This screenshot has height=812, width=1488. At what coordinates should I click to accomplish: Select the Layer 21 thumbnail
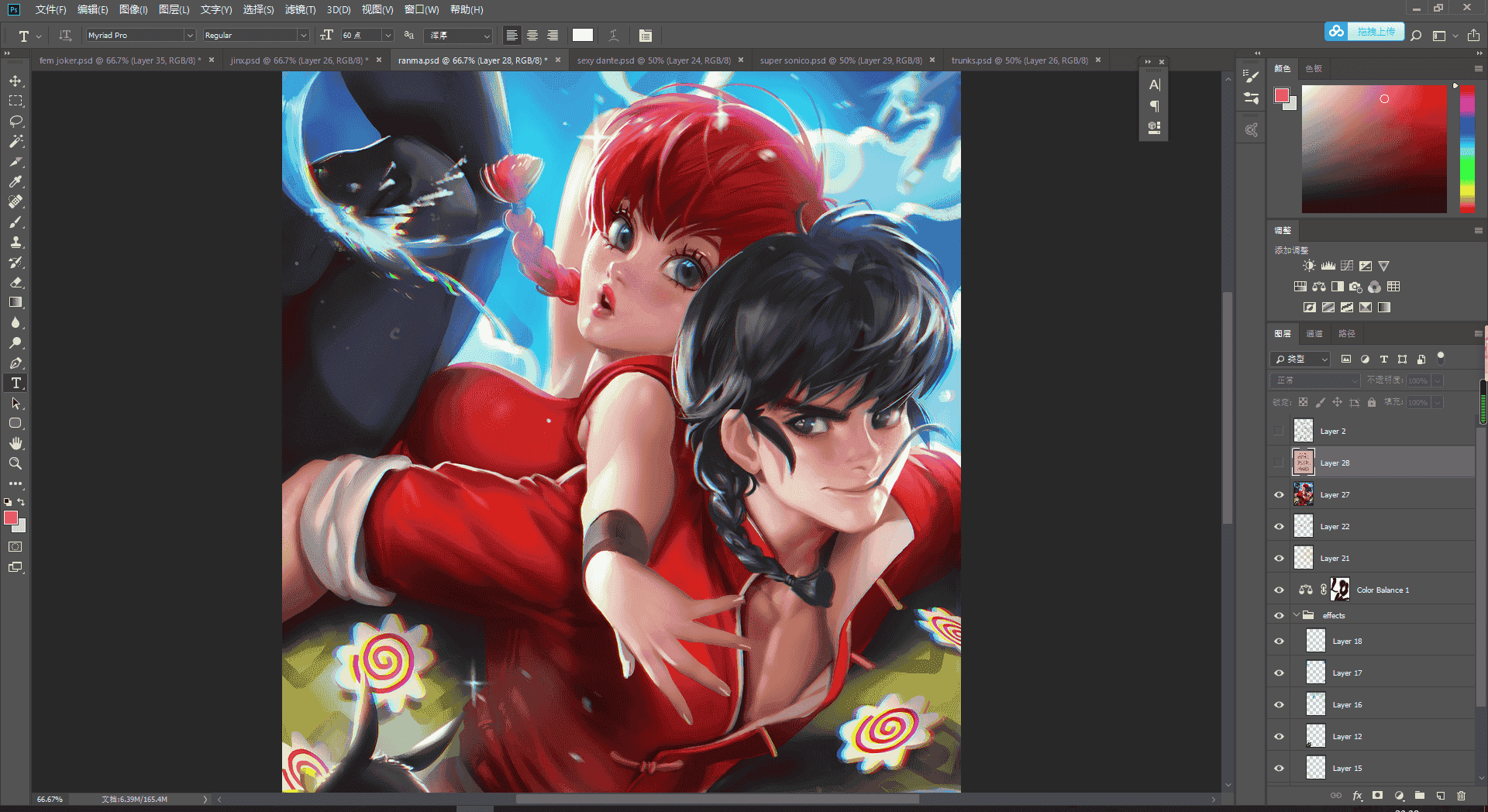point(1304,558)
